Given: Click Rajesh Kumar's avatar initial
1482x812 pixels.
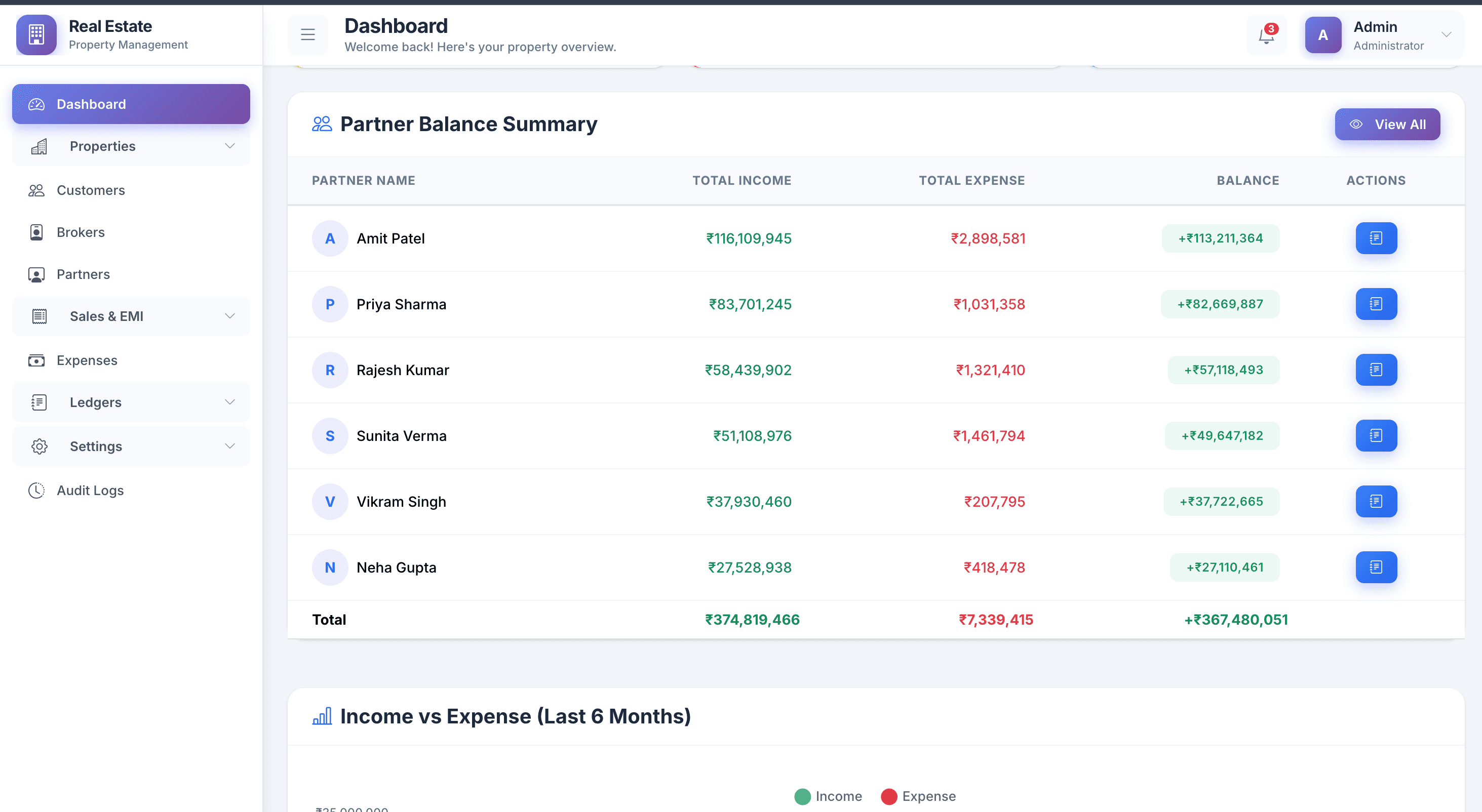Looking at the screenshot, I should coord(330,370).
